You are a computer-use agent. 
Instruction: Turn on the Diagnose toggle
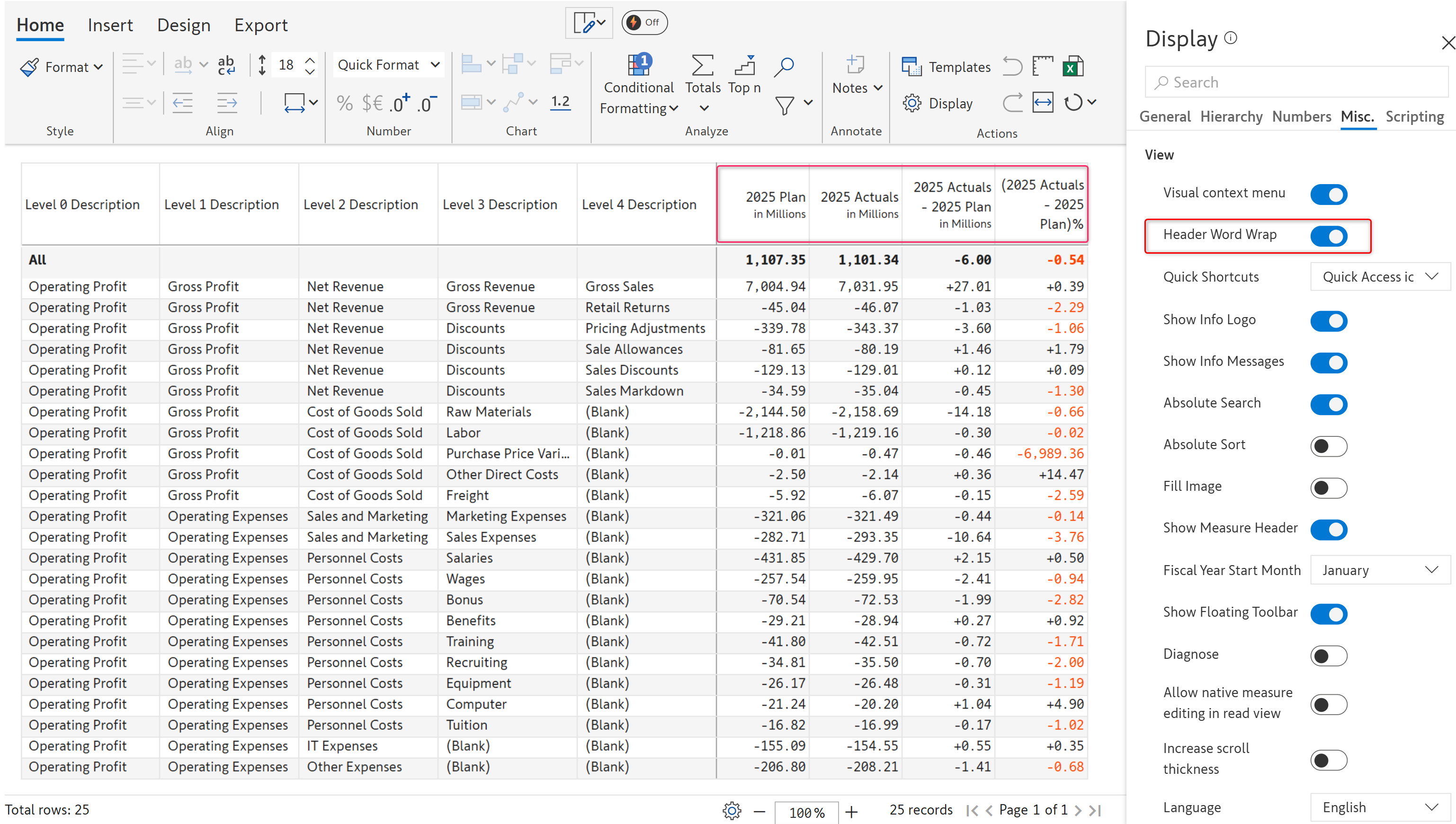coord(1328,656)
